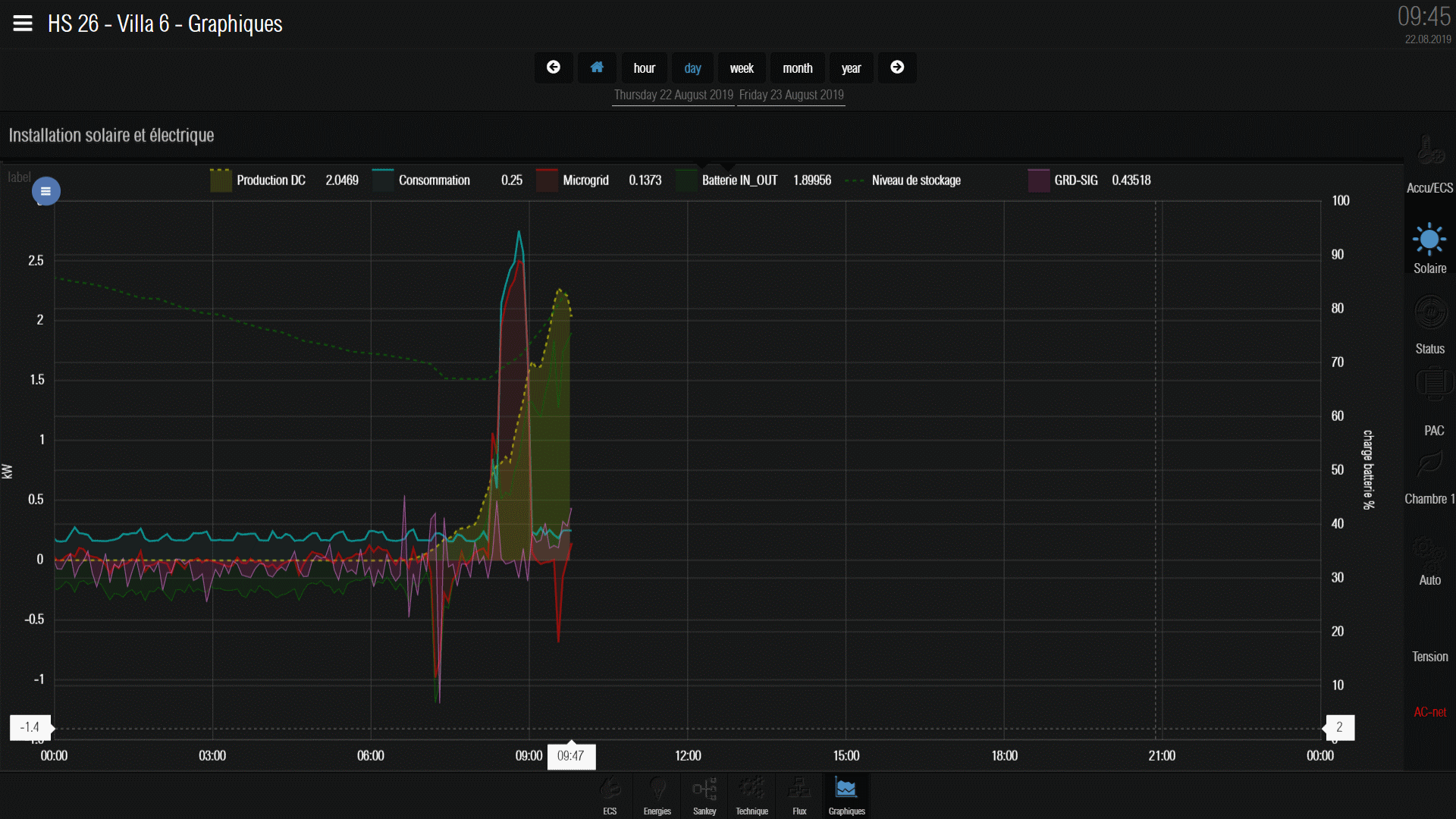1456x819 pixels.
Task: Switch to the ECS bottom tab
Action: click(x=610, y=796)
